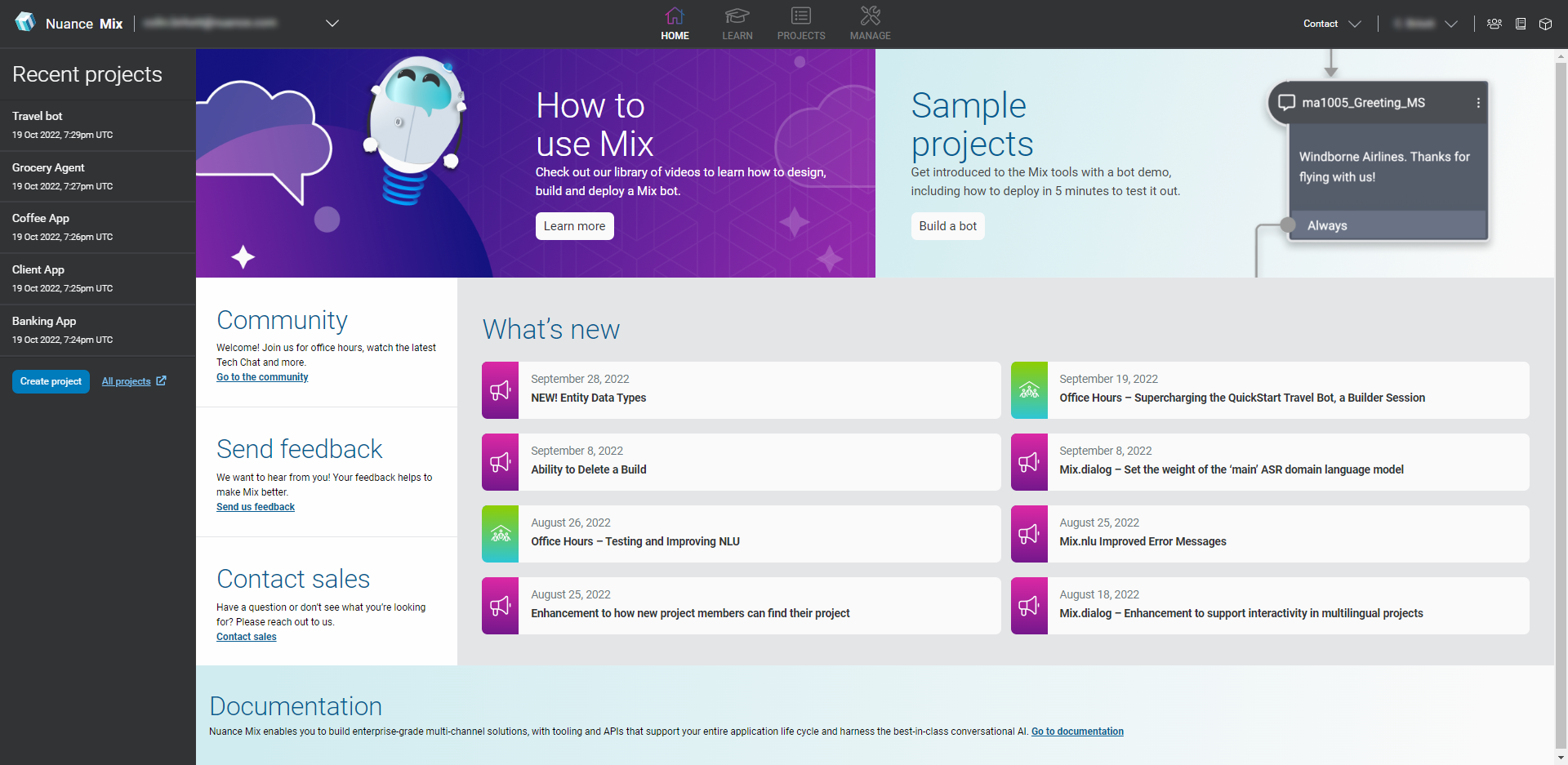Follow the Go to documentation link
The width and height of the screenshot is (1568, 765).
pos(1077,732)
